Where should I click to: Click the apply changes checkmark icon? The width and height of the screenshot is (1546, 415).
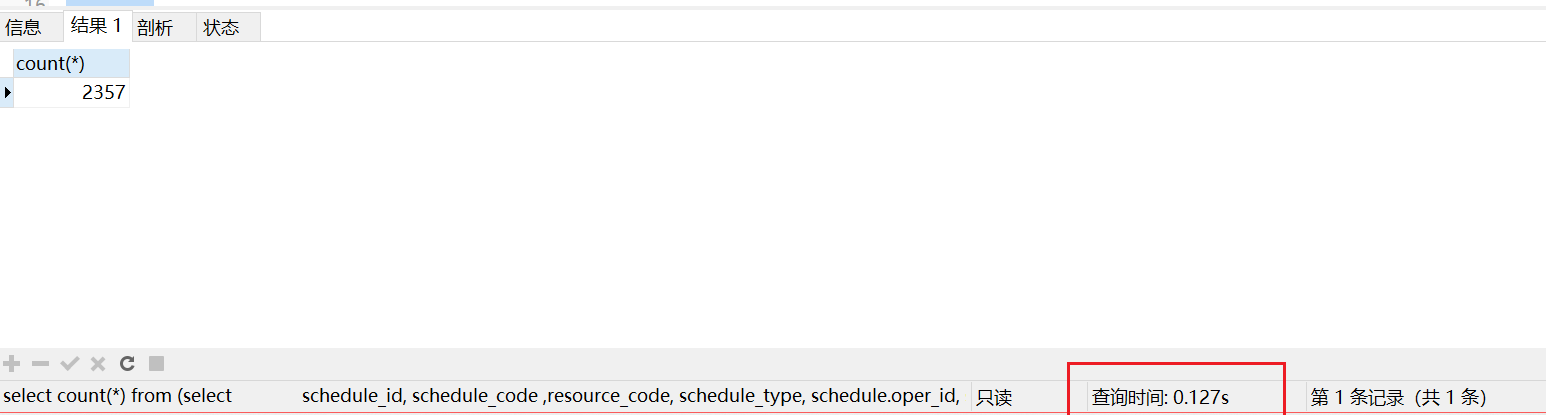[x=70, y=364]
